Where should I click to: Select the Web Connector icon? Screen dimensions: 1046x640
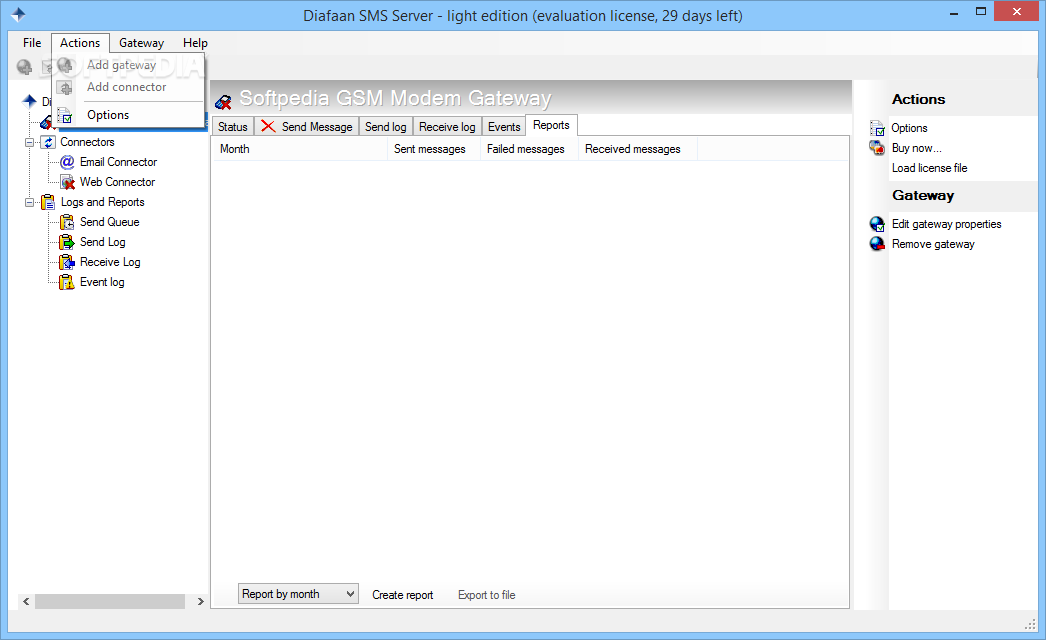67,182
